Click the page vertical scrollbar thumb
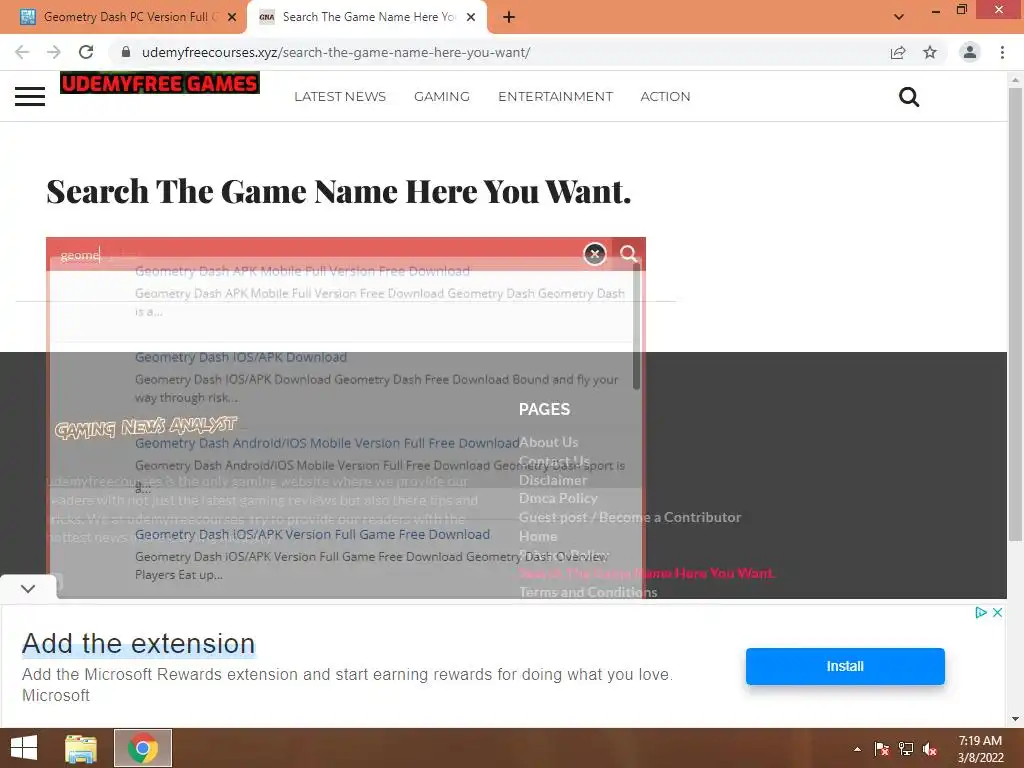Screen dimensions: 1024x768 [x=1015, y=313]
